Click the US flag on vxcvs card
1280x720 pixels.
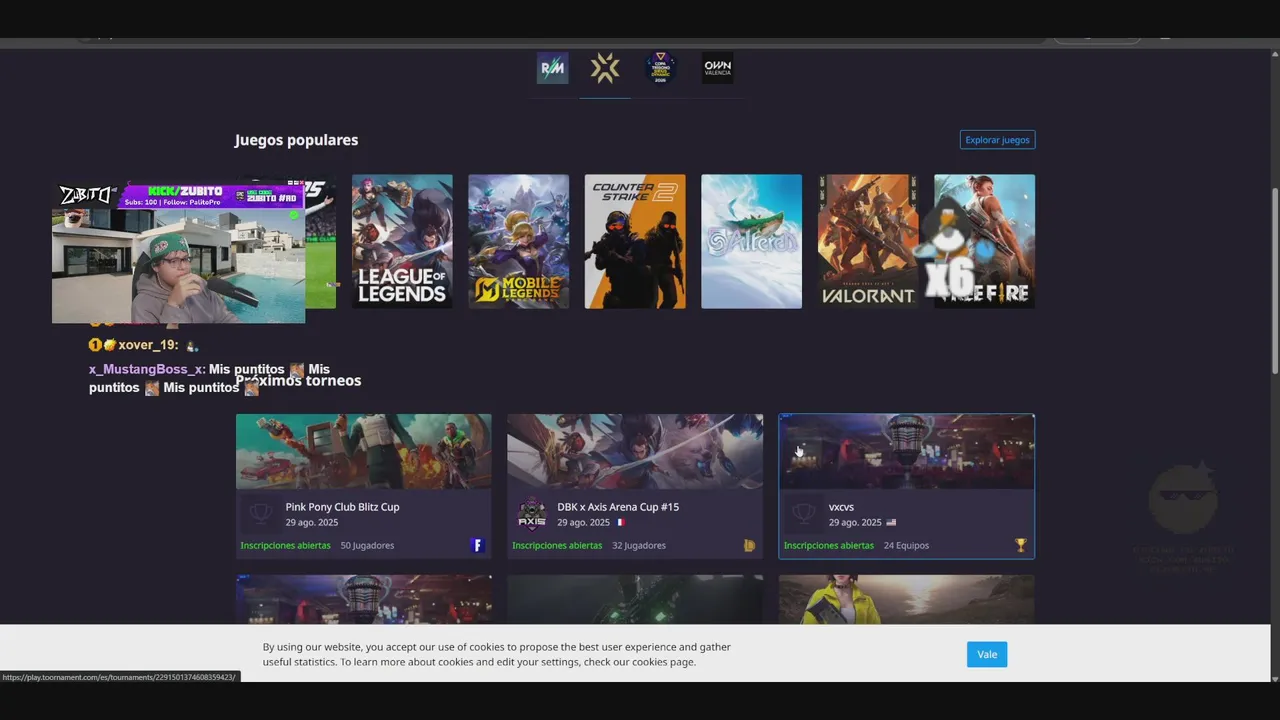[x=891, y=522]
